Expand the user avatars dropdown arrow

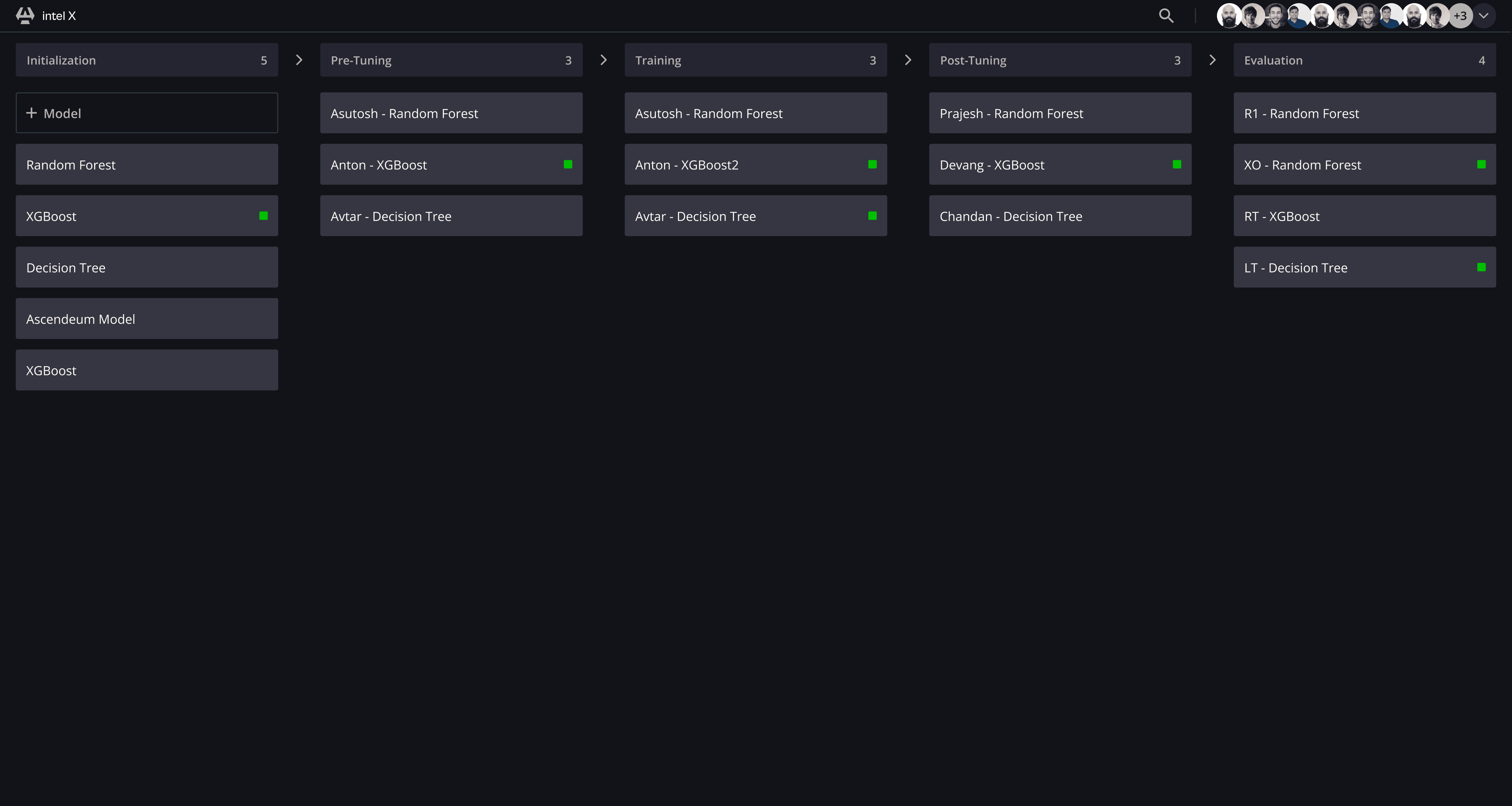tap(1483, 16)
